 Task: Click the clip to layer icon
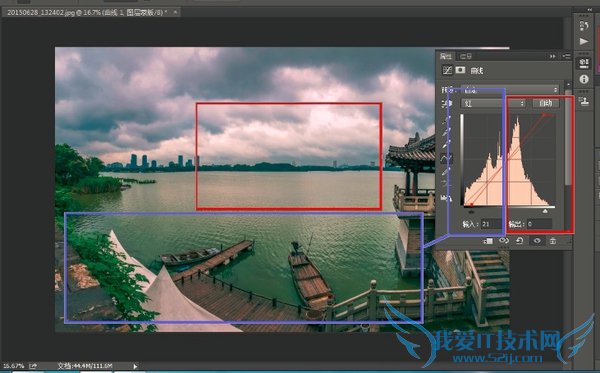tap(488, 241)
